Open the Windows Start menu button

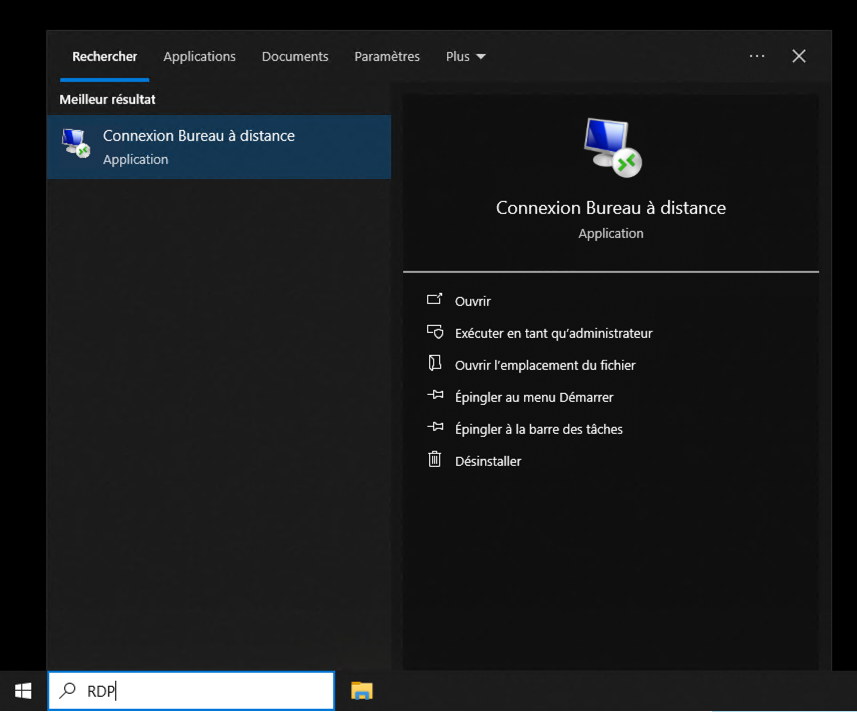coord(23,691)
